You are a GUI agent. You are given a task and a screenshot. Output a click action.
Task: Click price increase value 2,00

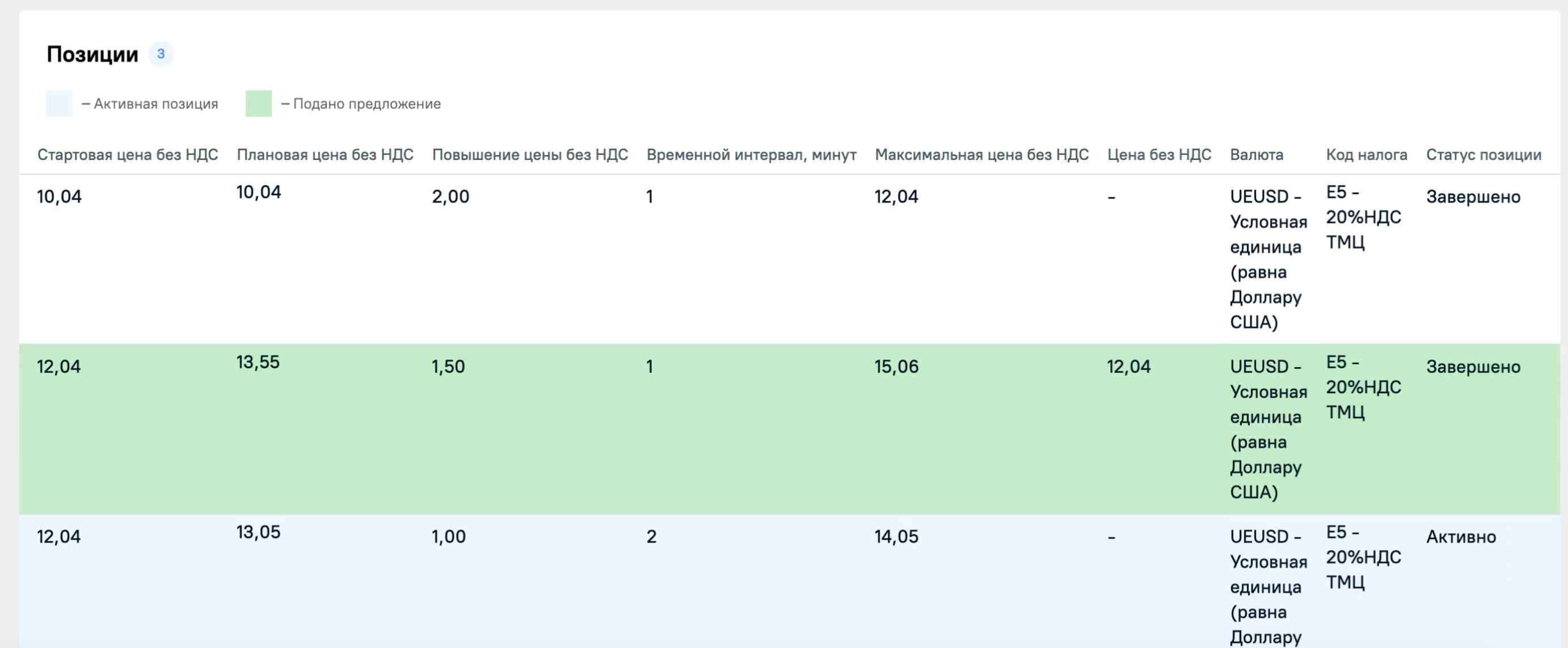click(451, 197)
